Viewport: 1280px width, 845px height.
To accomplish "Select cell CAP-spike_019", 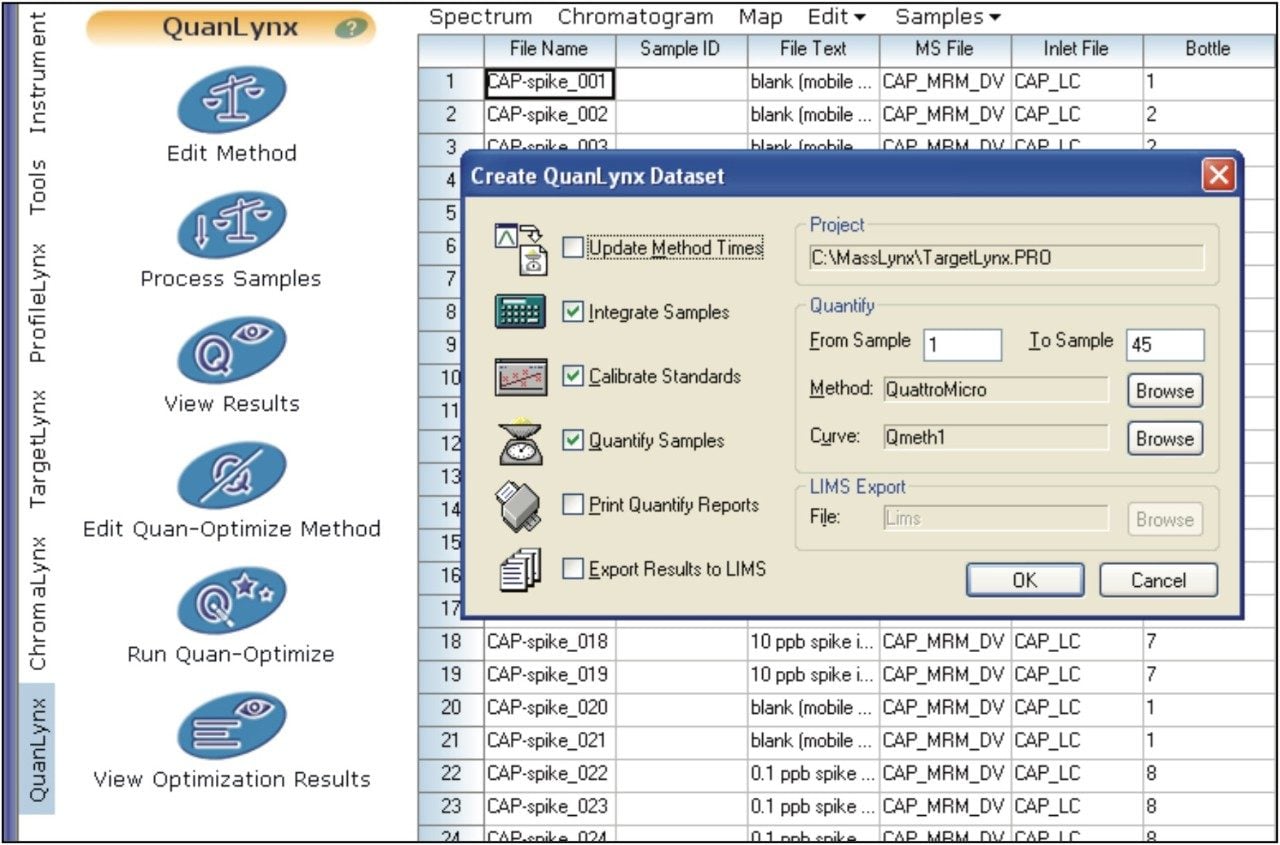I will click(549, 674).
